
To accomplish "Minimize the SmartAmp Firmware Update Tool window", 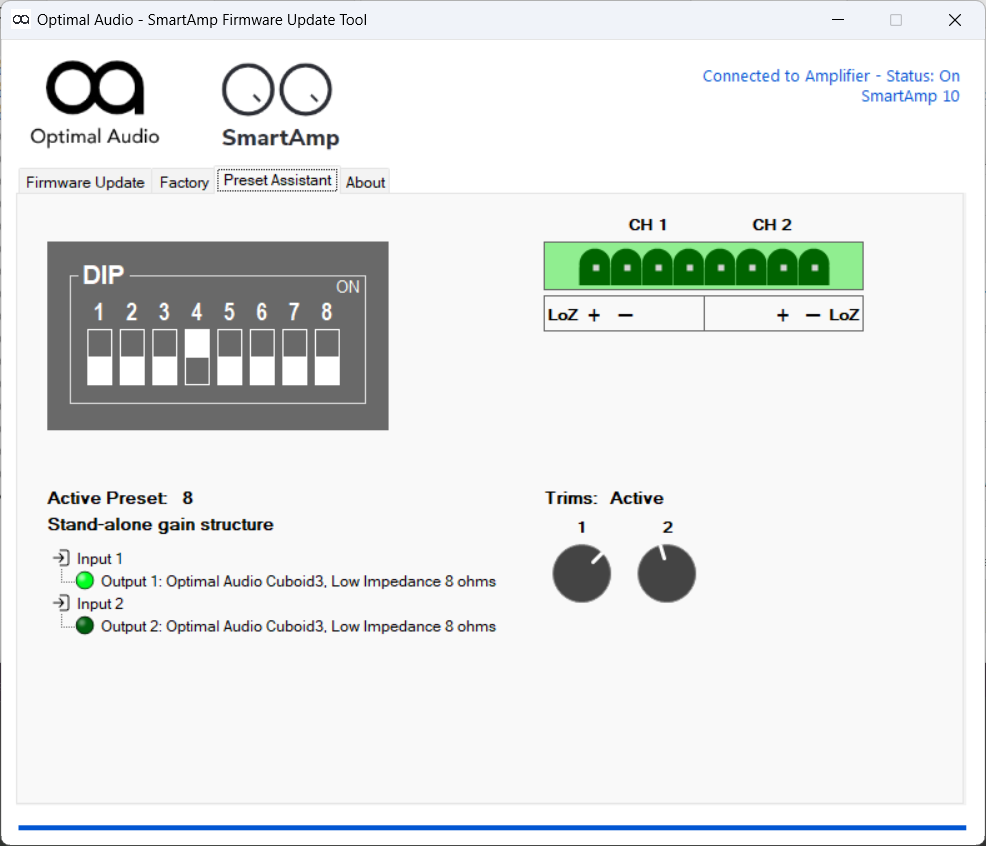I will [x=838, y=19].
